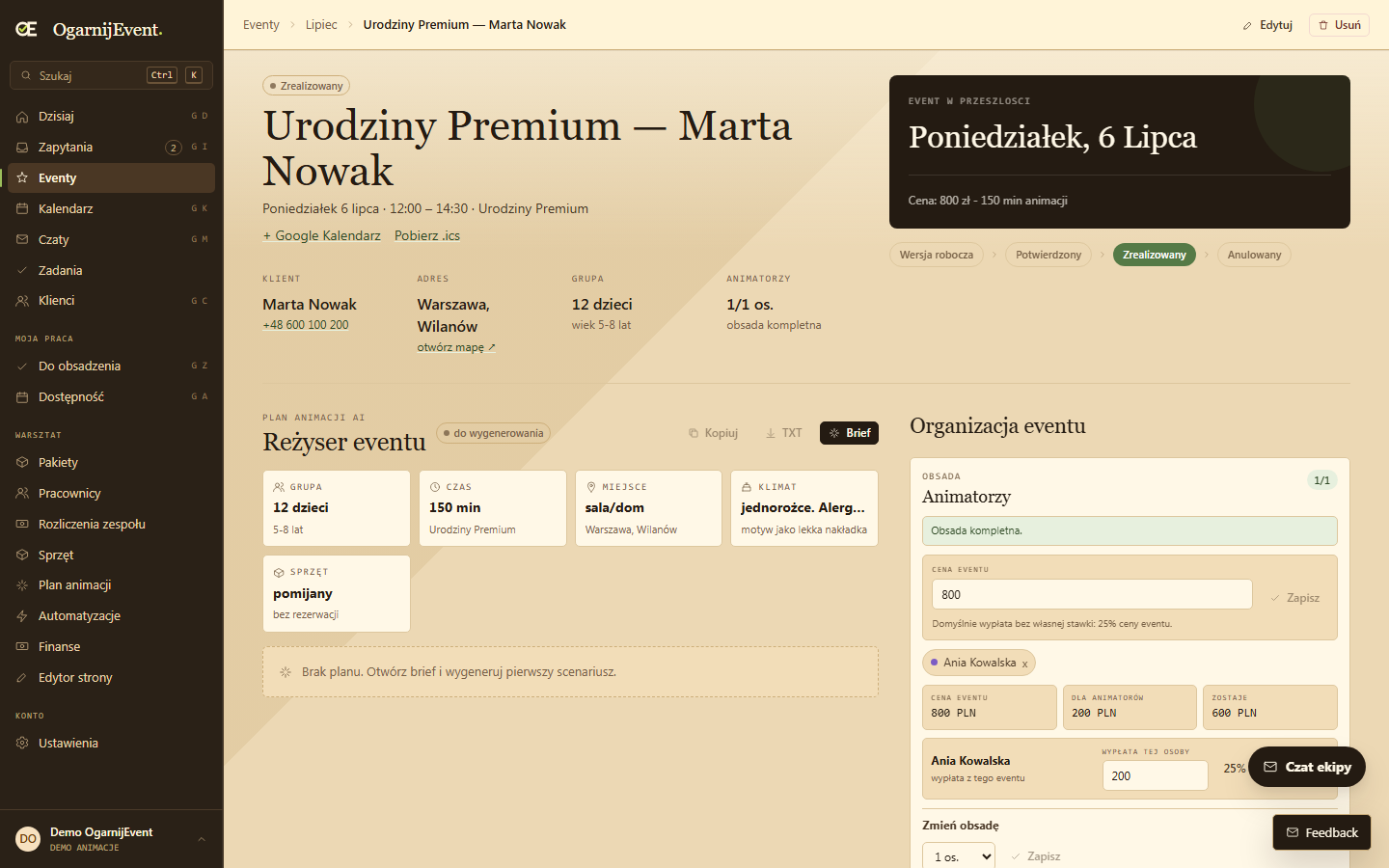Open the "otwórz mapę" link

coord(456,347)
